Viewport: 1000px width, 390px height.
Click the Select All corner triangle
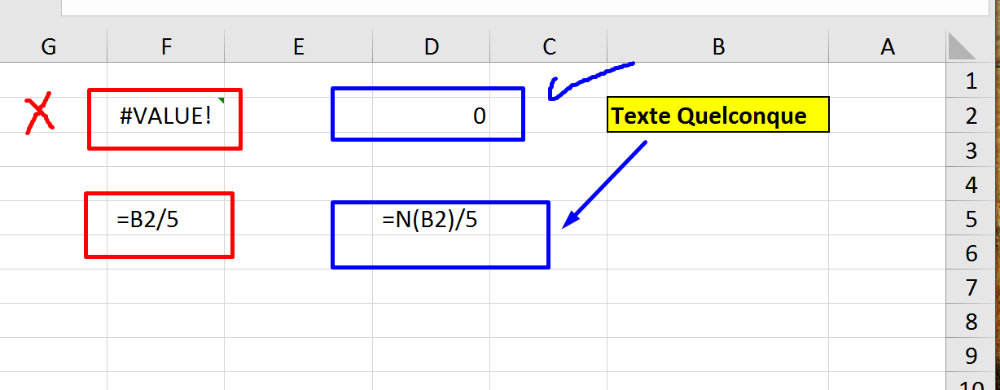[x=962, y=47]
